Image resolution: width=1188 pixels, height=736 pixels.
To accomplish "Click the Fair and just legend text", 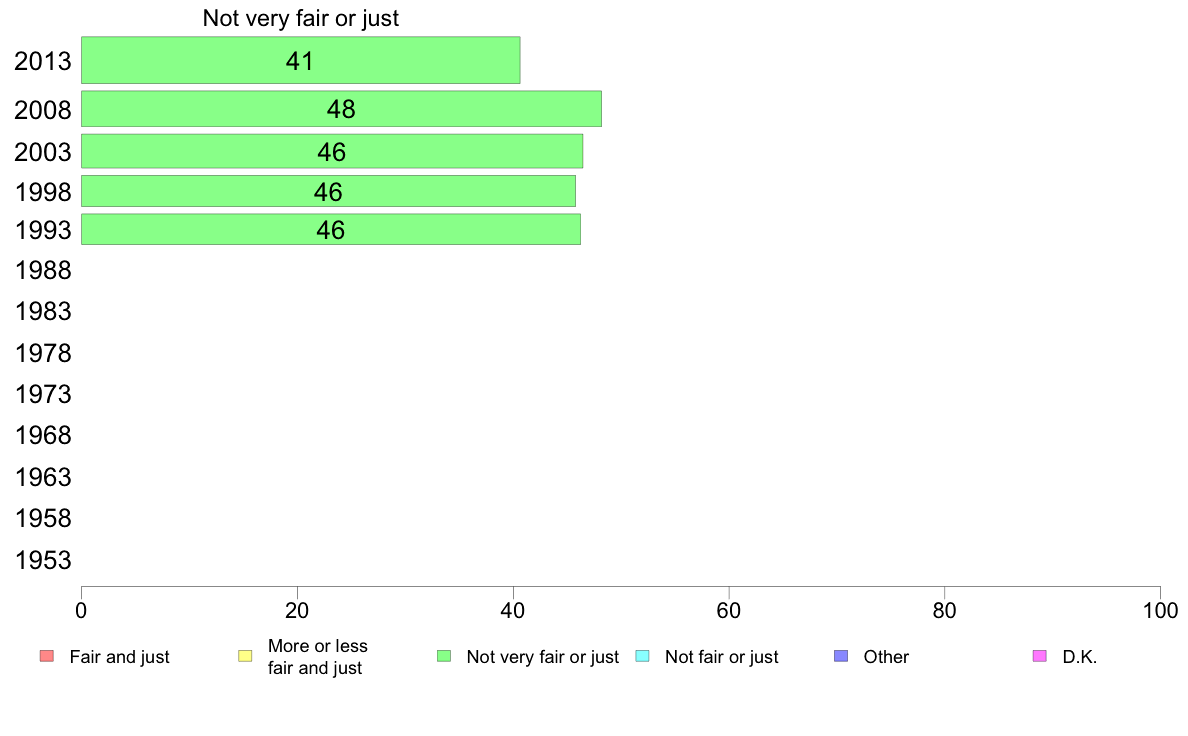I will [119, 657].
